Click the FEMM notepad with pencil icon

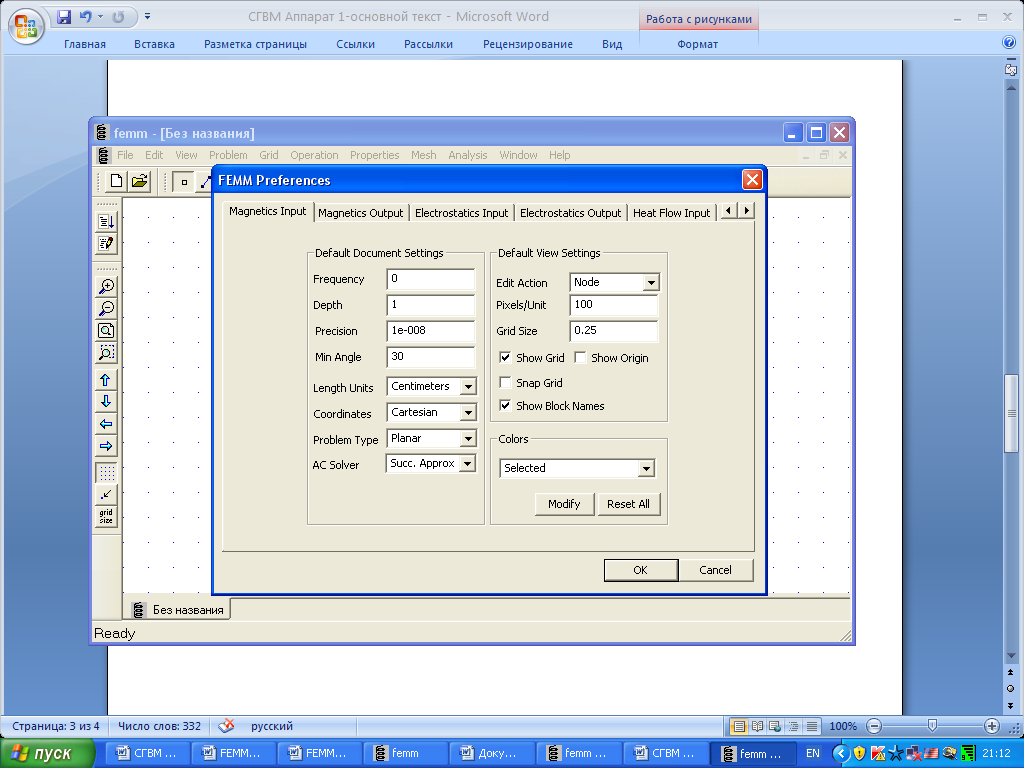click(106, 244)
